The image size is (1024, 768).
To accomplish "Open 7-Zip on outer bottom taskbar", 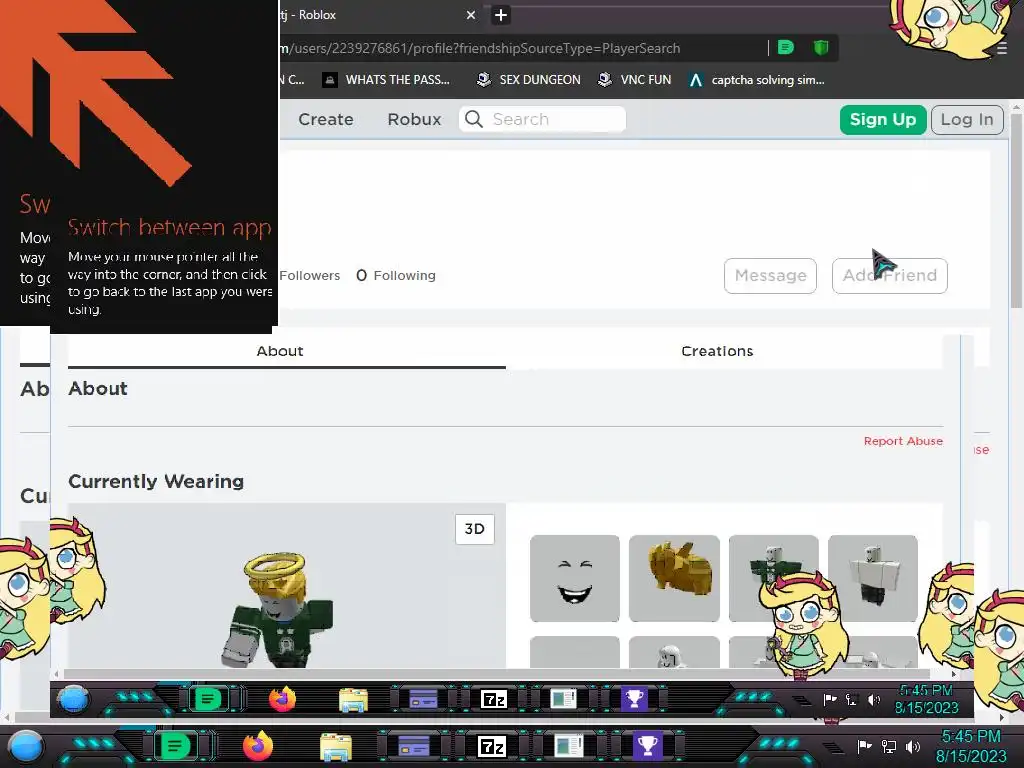I will coord(492,746).
